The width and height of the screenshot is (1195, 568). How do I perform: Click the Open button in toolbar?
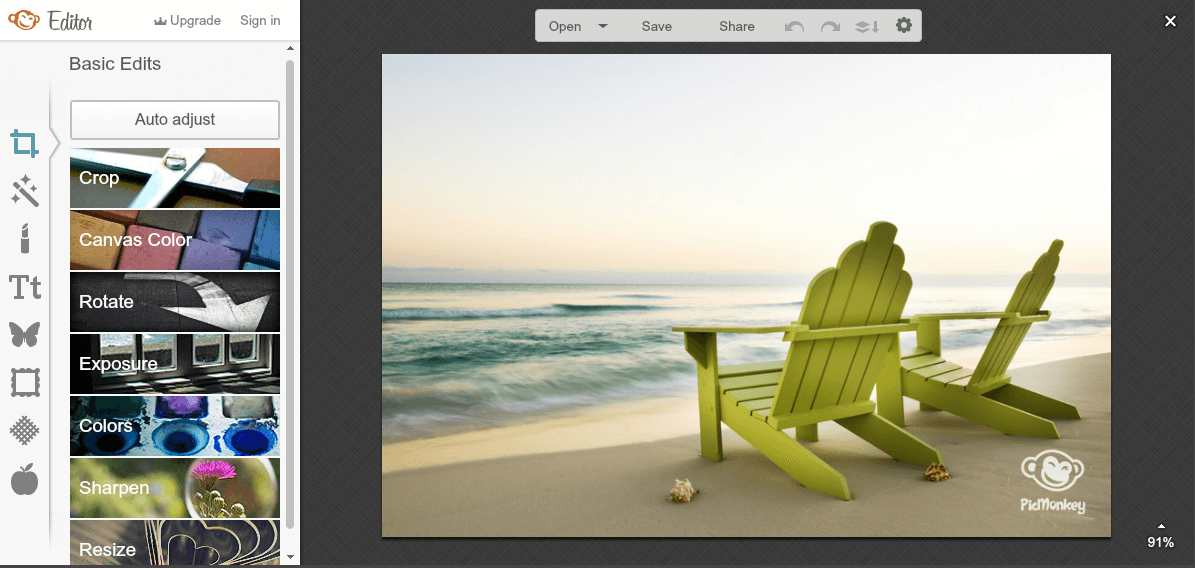(x=565, y=26)
